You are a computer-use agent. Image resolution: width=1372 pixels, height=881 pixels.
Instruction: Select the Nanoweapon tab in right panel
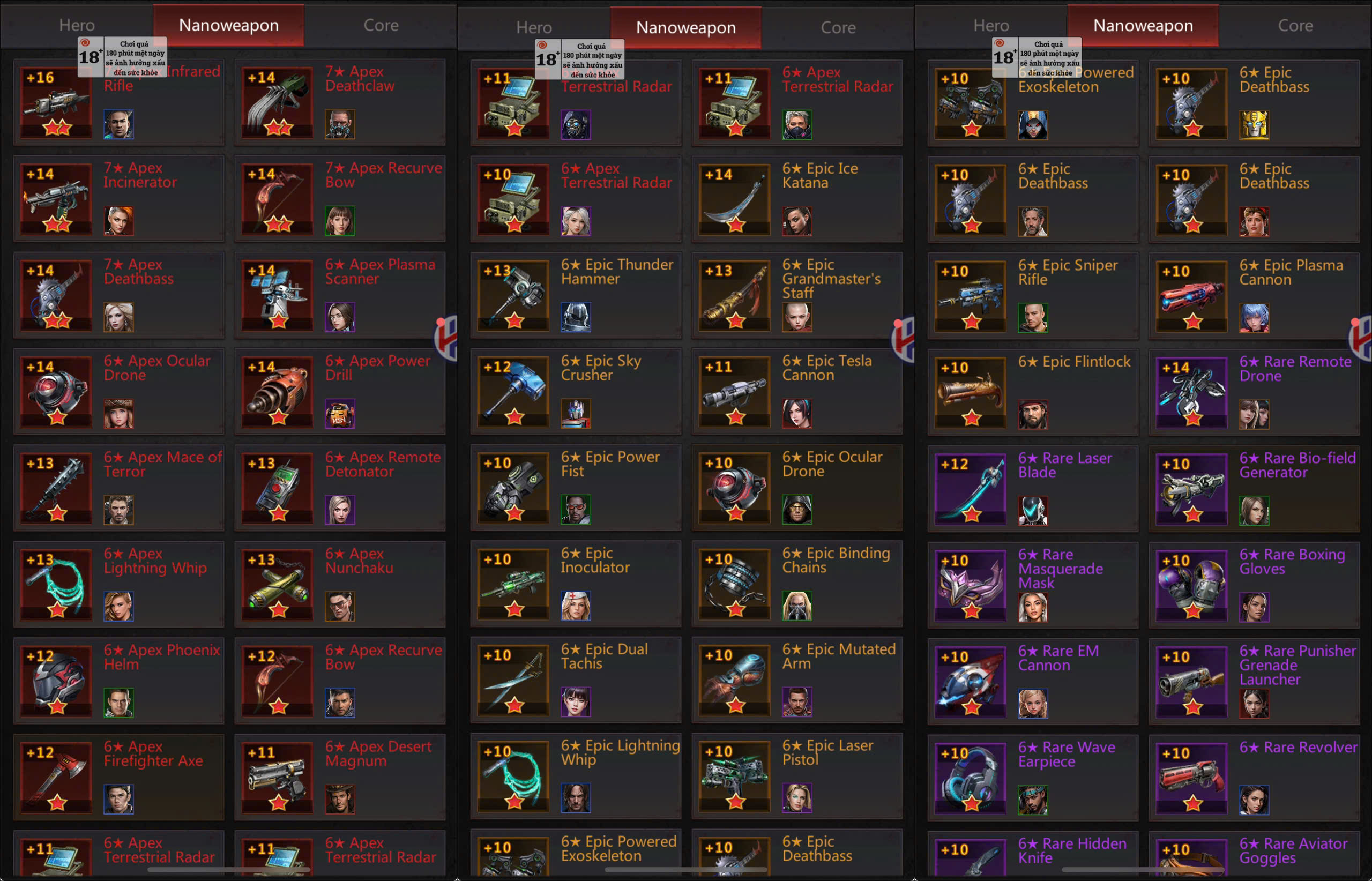[1143, 26]
